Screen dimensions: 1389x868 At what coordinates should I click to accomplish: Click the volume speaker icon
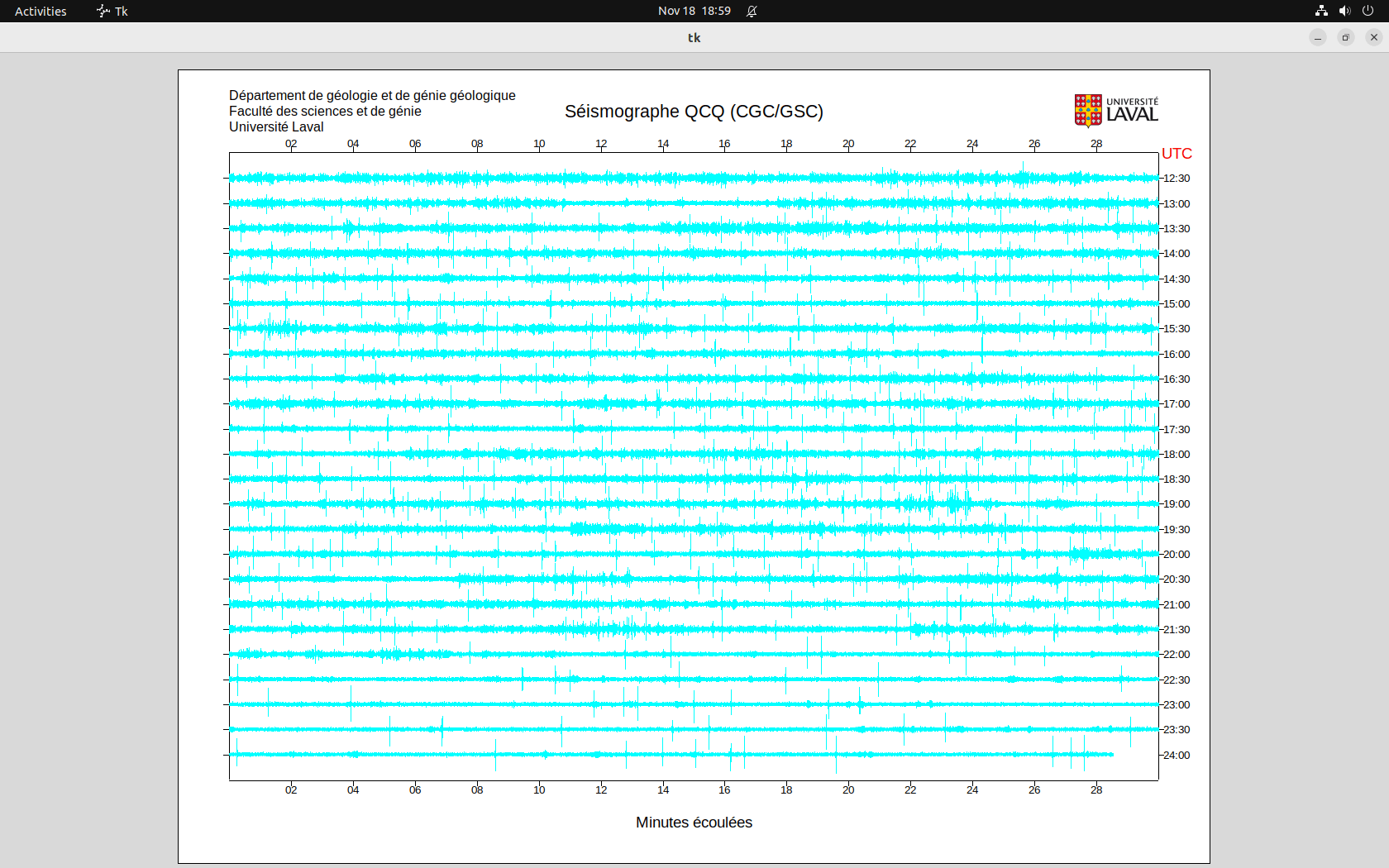pos(1344,11)
